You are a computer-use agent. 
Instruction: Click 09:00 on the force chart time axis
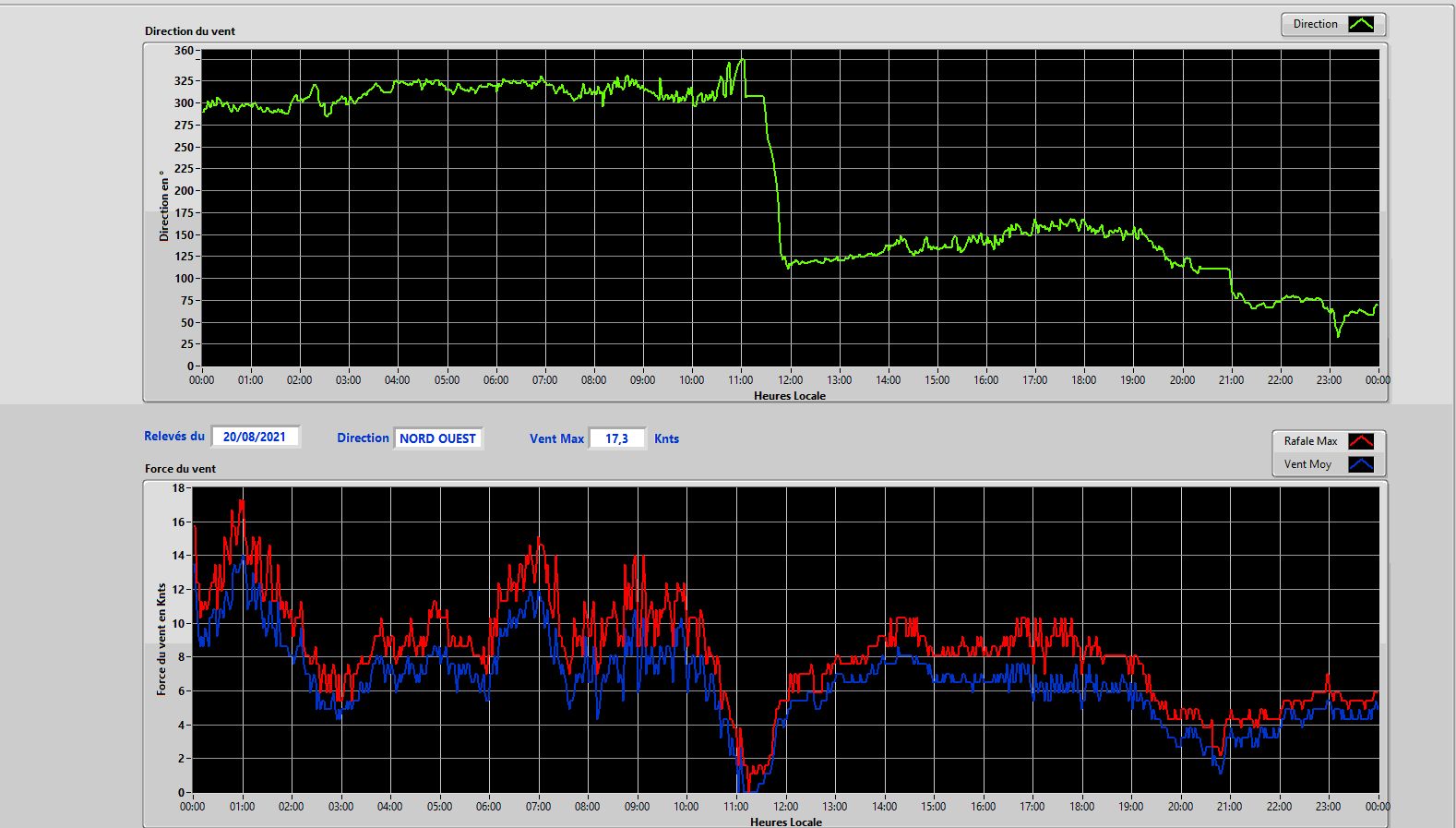click(637, 807)
